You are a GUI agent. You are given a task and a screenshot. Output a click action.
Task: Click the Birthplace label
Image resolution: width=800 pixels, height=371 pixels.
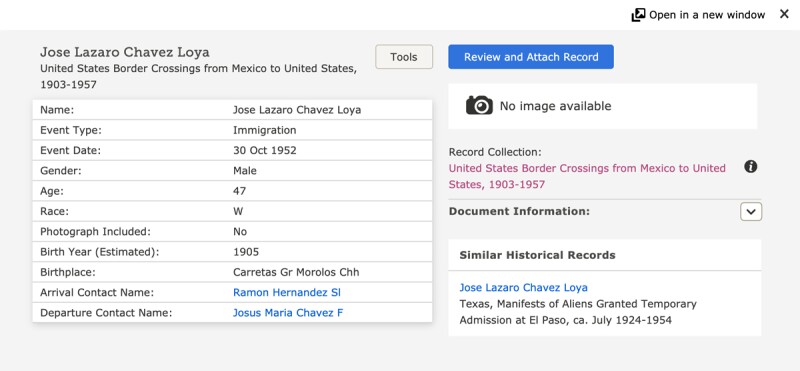68,272
